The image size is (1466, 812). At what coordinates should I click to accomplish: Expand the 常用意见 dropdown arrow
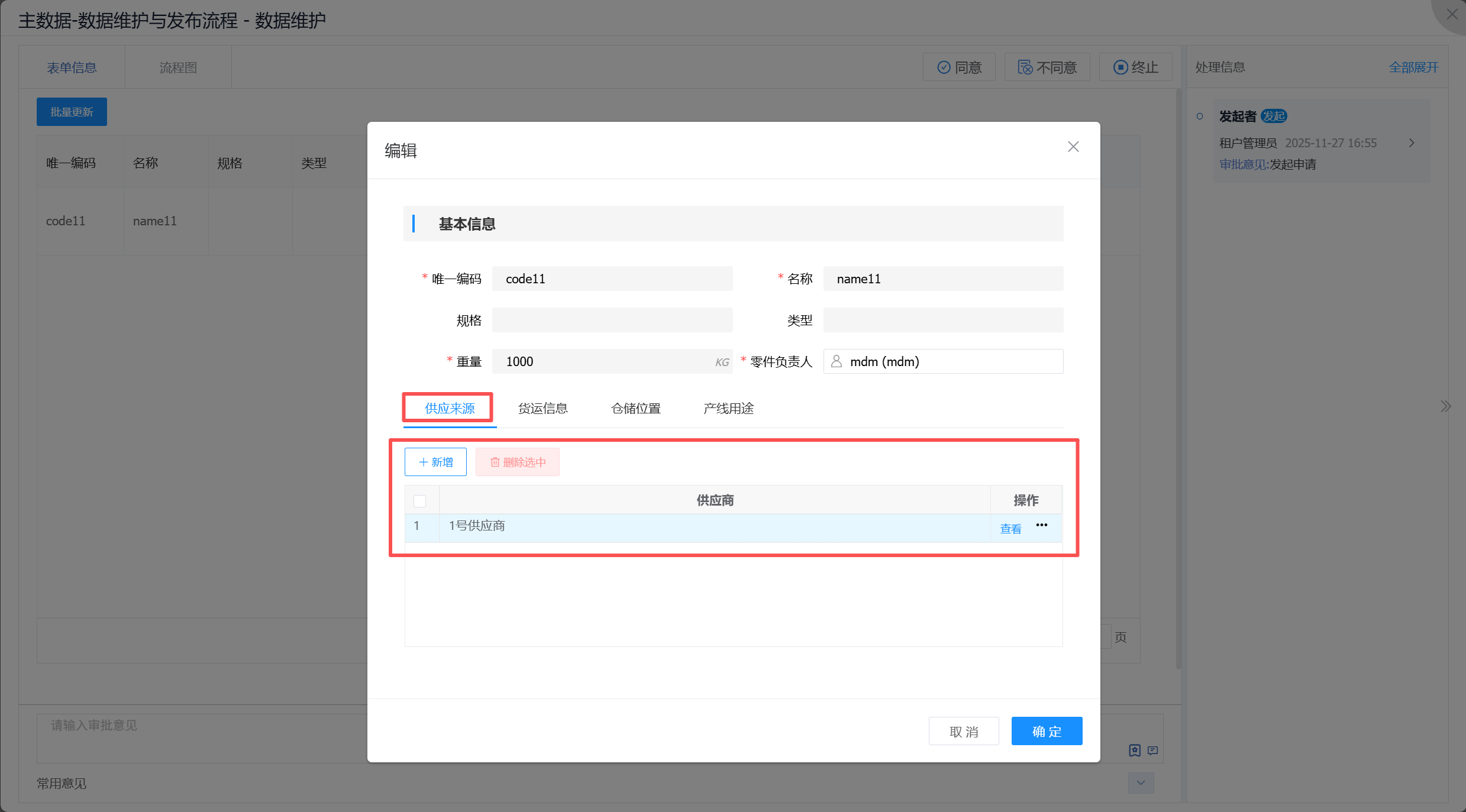click(x=1141, y=783)
